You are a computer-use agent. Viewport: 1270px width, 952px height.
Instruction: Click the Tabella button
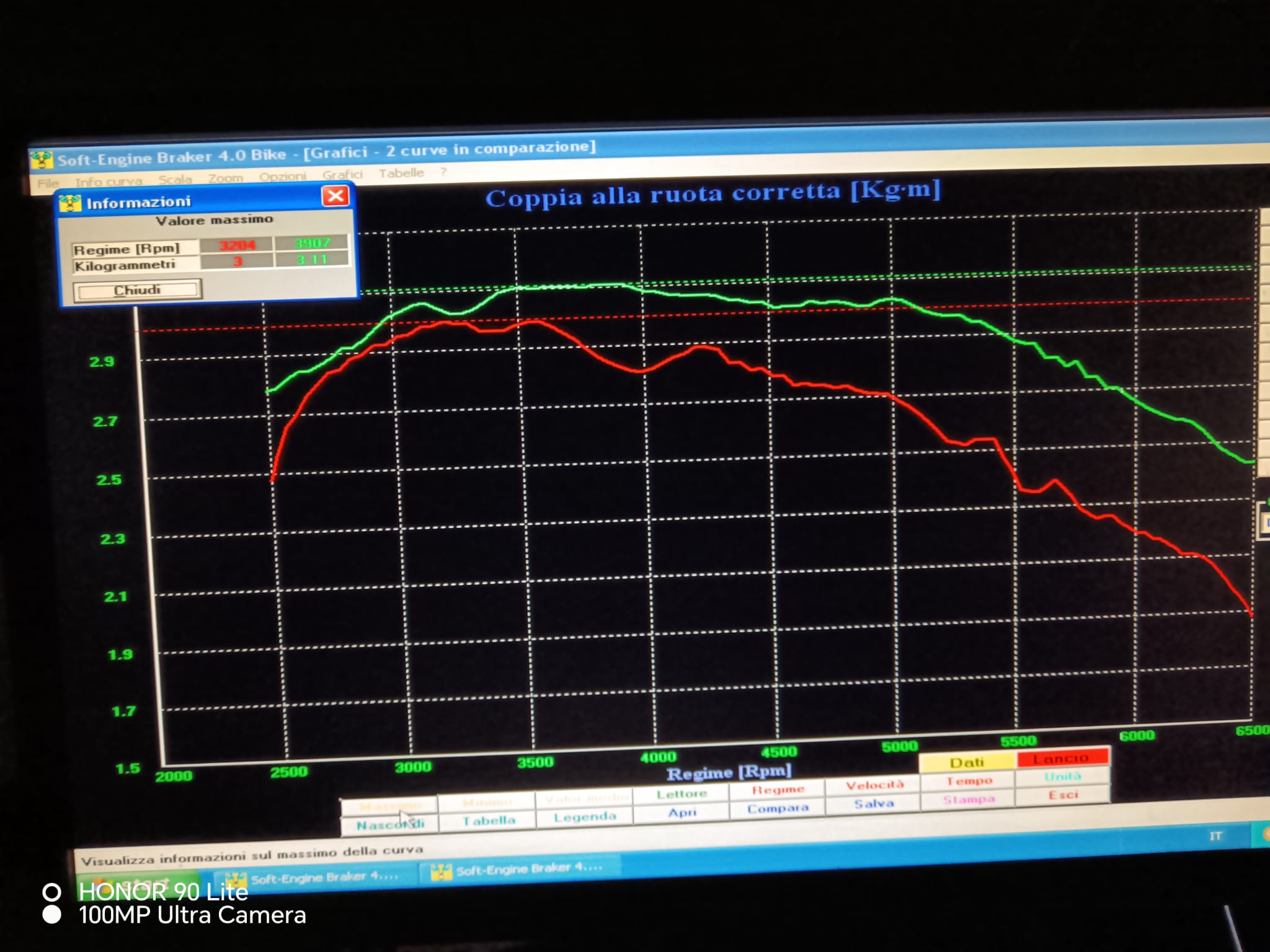489,821
